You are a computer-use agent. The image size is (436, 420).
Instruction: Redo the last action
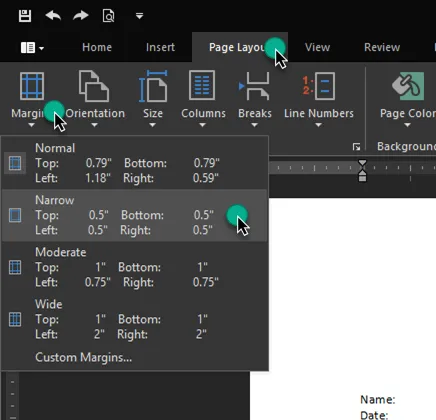pos(81,15)
